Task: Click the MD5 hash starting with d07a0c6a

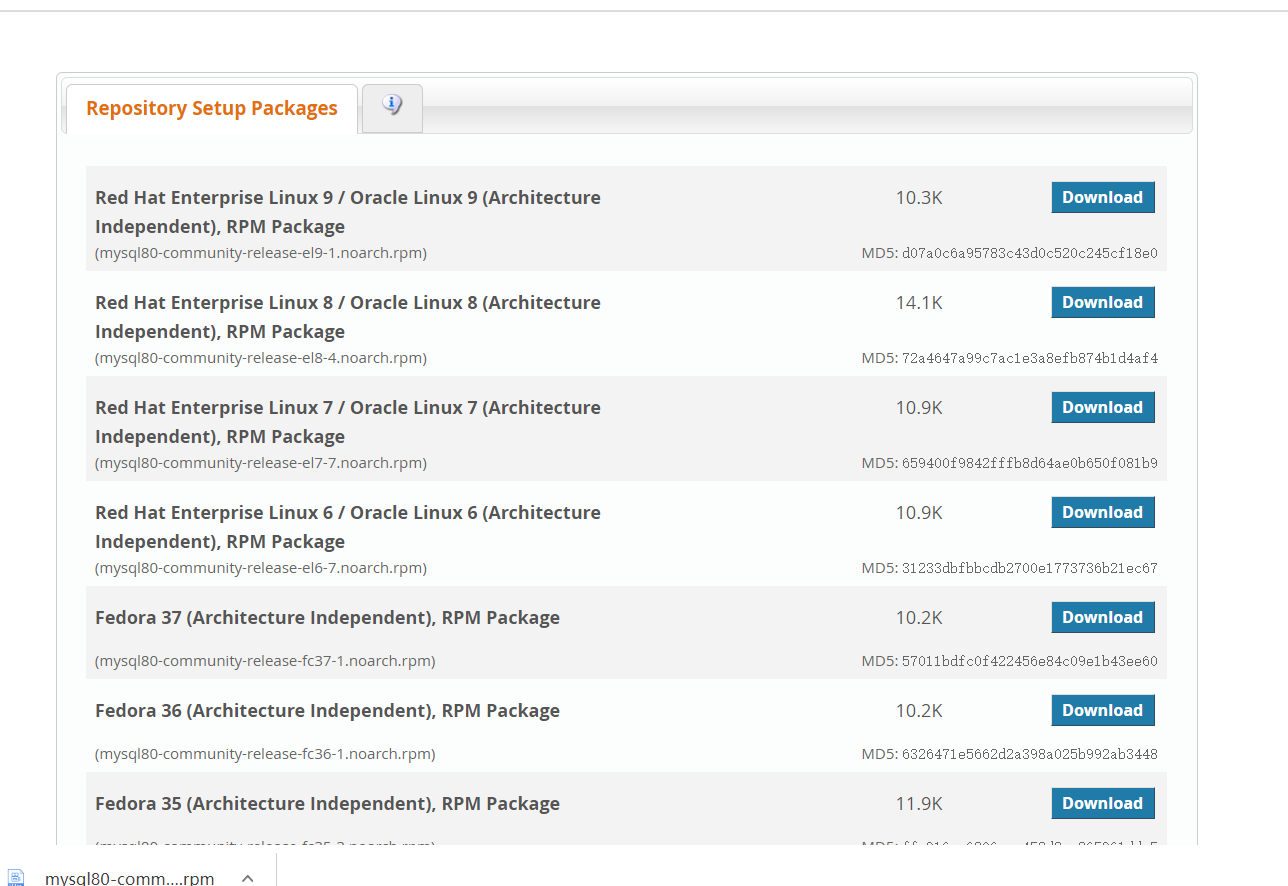Action: (x=1030, y=253)
